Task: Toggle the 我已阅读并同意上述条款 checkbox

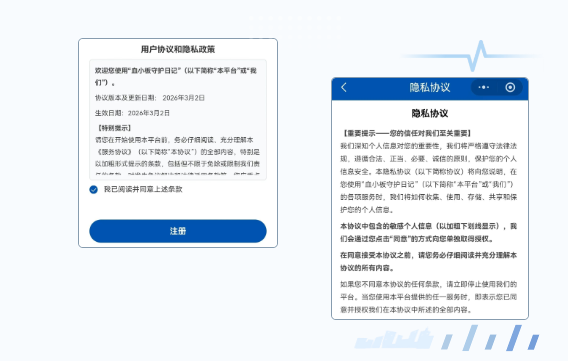Action: [x=93, y=189]
